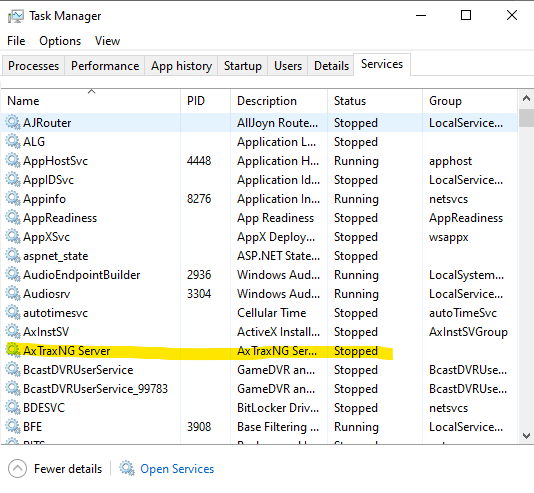
Task: Select the AppHostSvc service name
Action: 56,161
